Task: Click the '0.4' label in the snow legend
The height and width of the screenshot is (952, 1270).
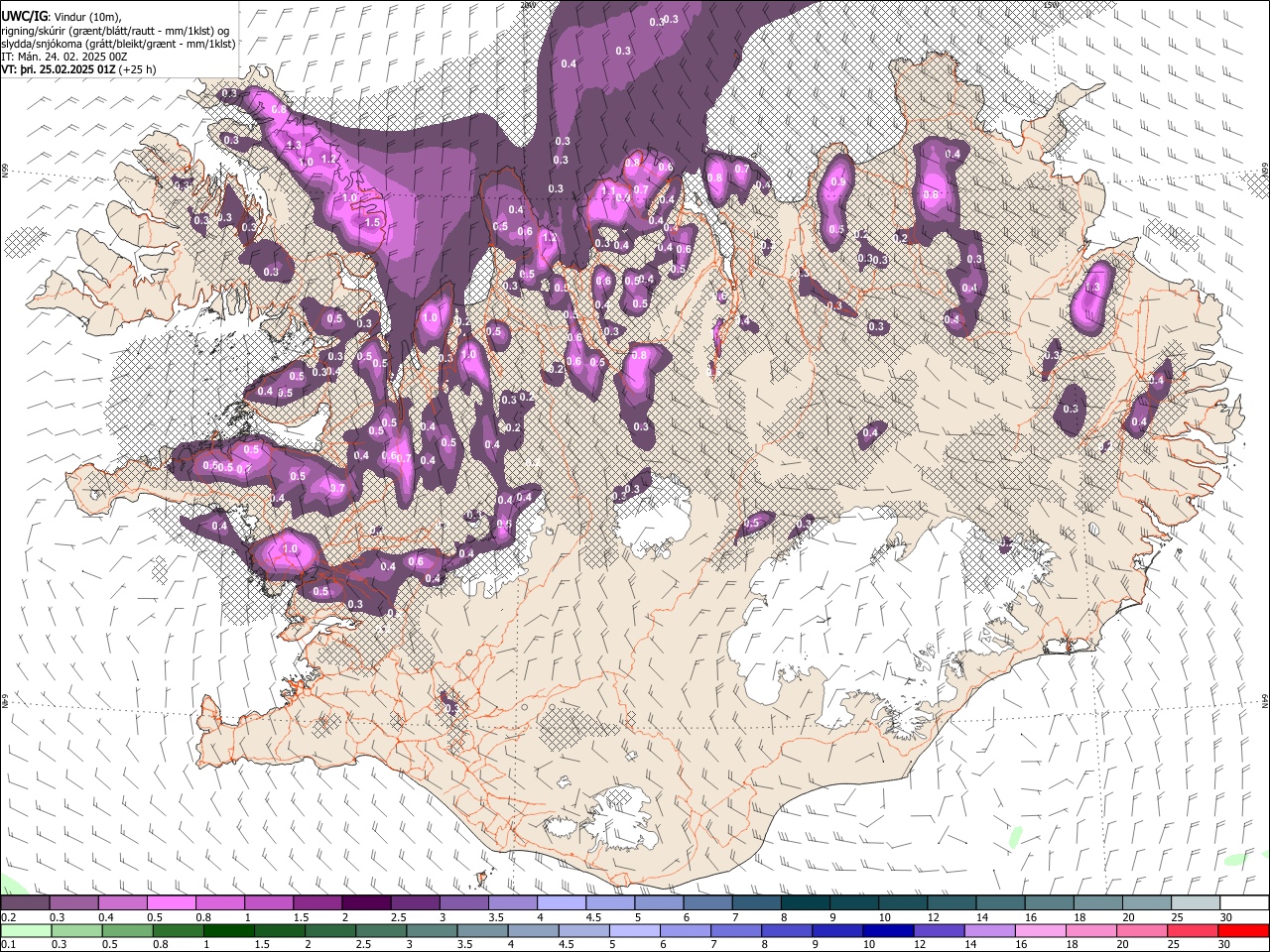Action: (106, 917)
